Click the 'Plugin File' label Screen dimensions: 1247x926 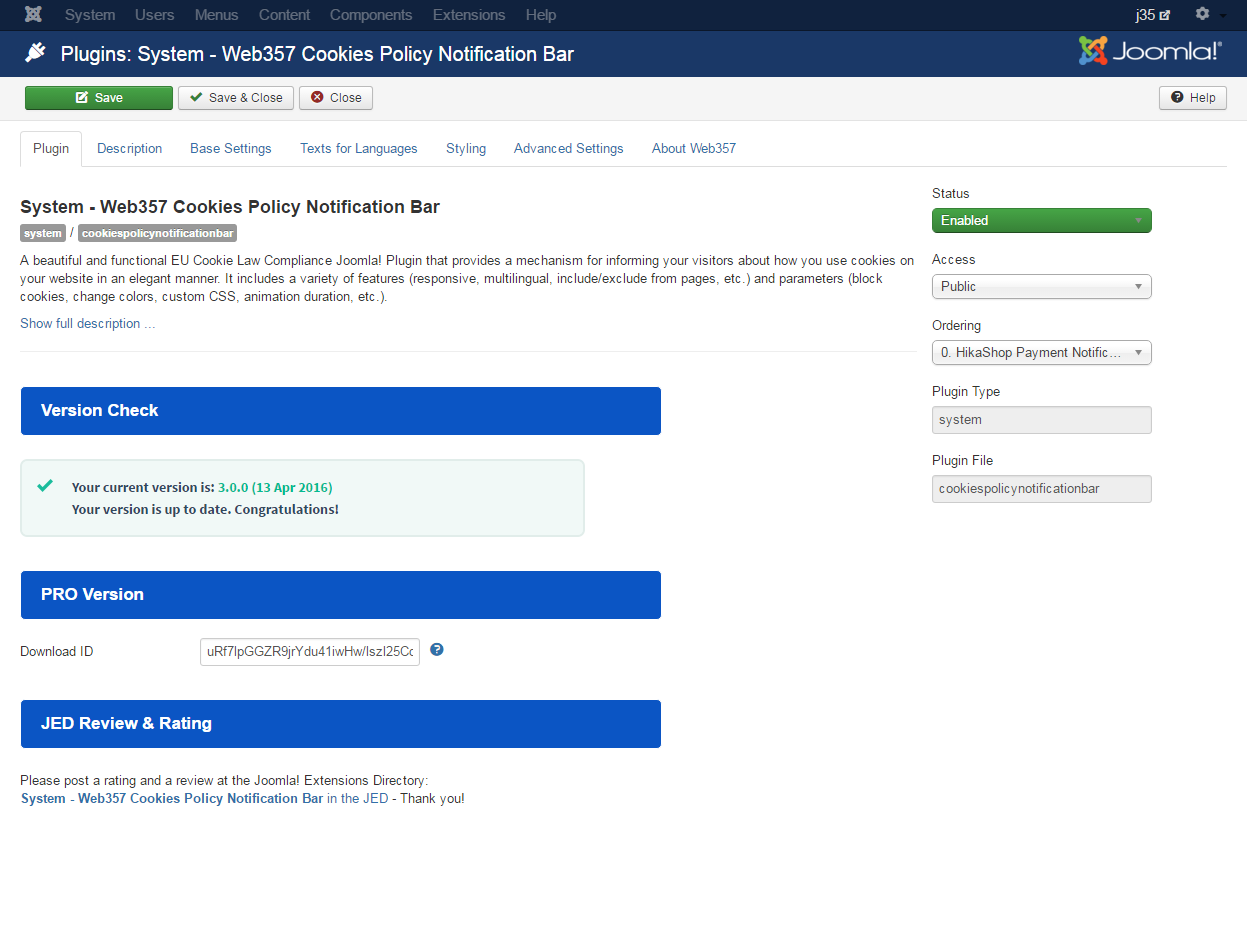pos(963,460)
